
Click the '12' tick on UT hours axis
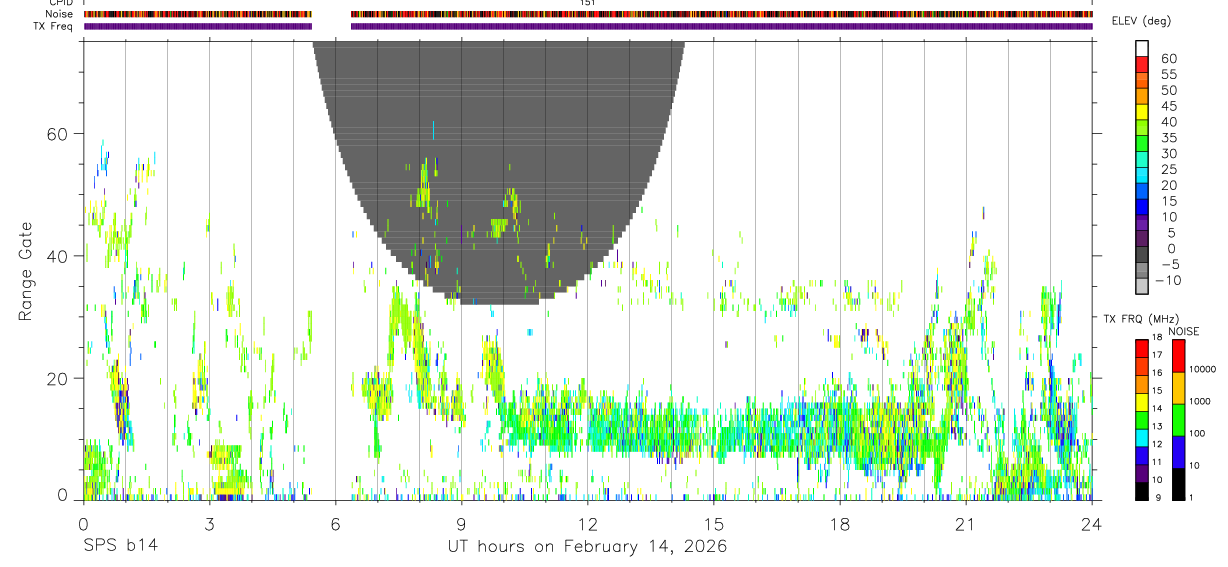point(588,523)
